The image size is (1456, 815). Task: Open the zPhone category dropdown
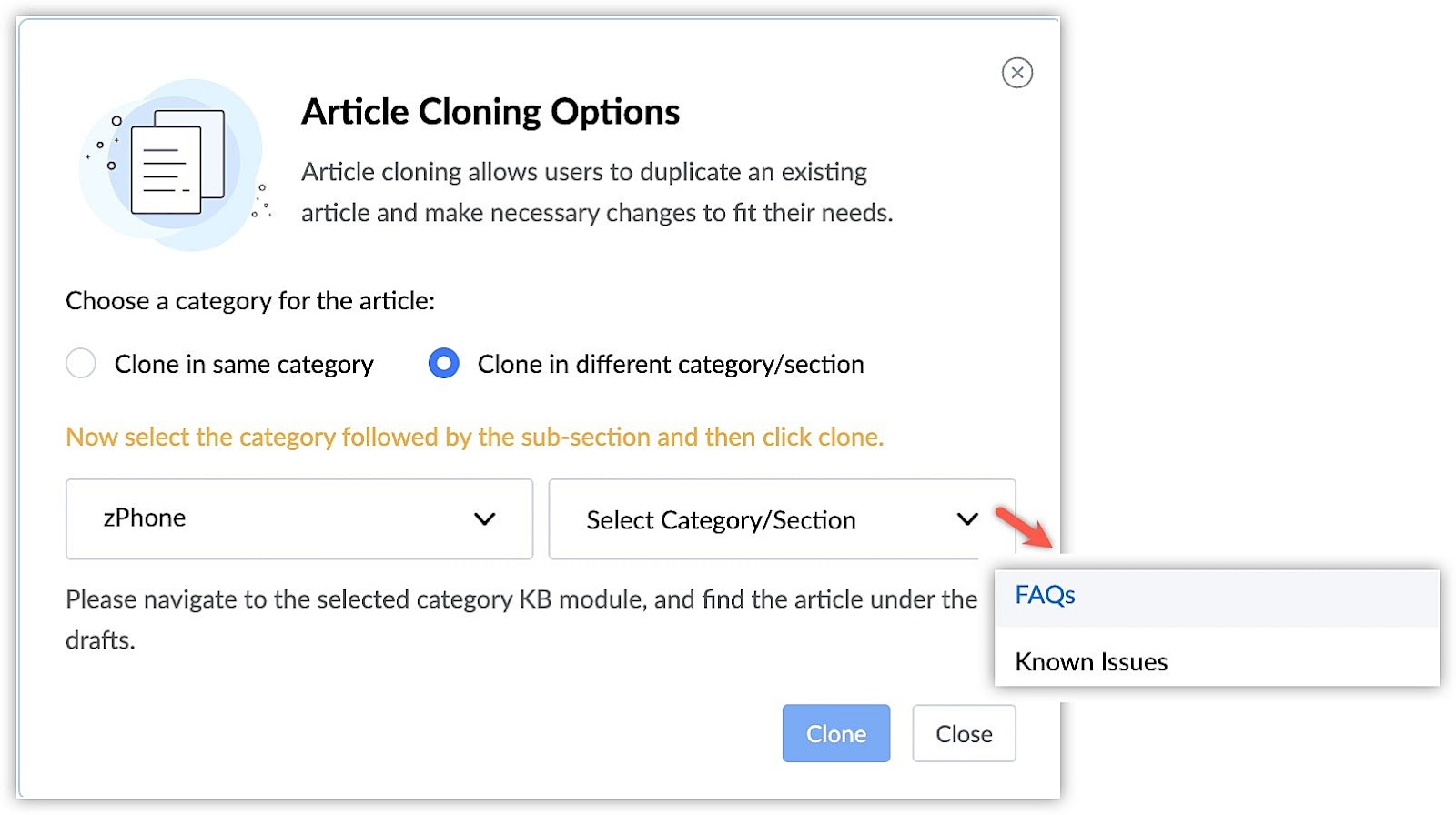click(x=298, y=519)
